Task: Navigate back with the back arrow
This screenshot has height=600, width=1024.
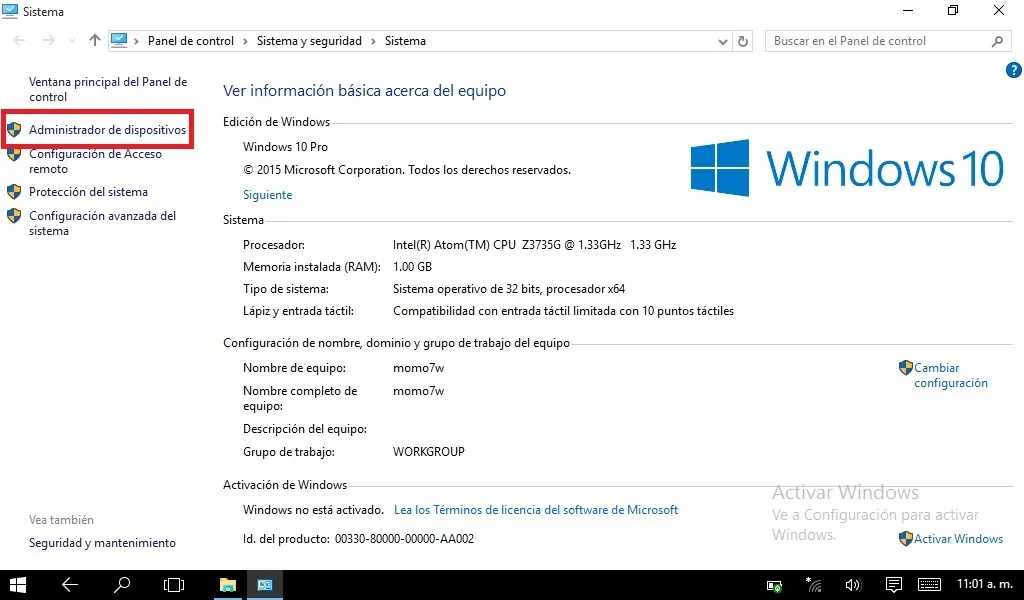Action: click(20, 40)
